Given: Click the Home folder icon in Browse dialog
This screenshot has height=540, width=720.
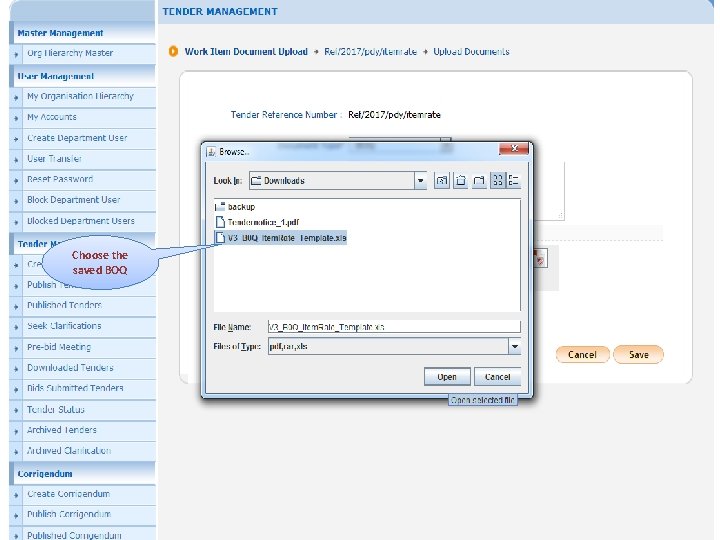Looking at the screenshot, I should click(x=461, y=180).
